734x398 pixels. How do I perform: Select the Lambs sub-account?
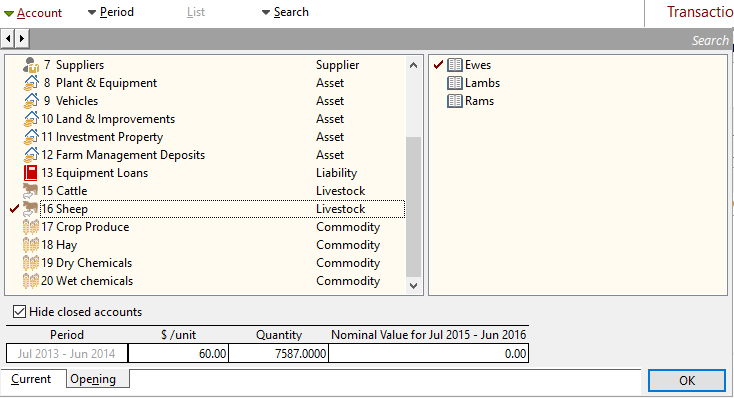tap(482, 83)
